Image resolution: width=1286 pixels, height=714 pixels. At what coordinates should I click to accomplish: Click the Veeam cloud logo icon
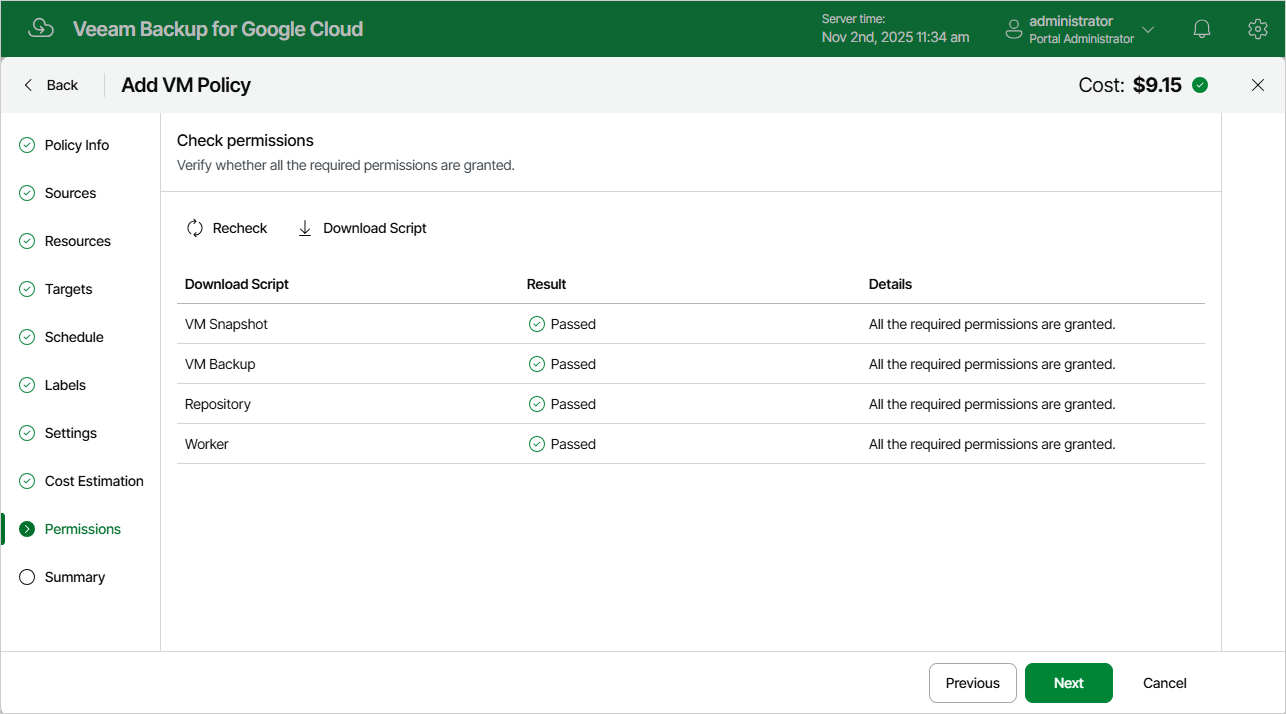(x=41, y=28)
